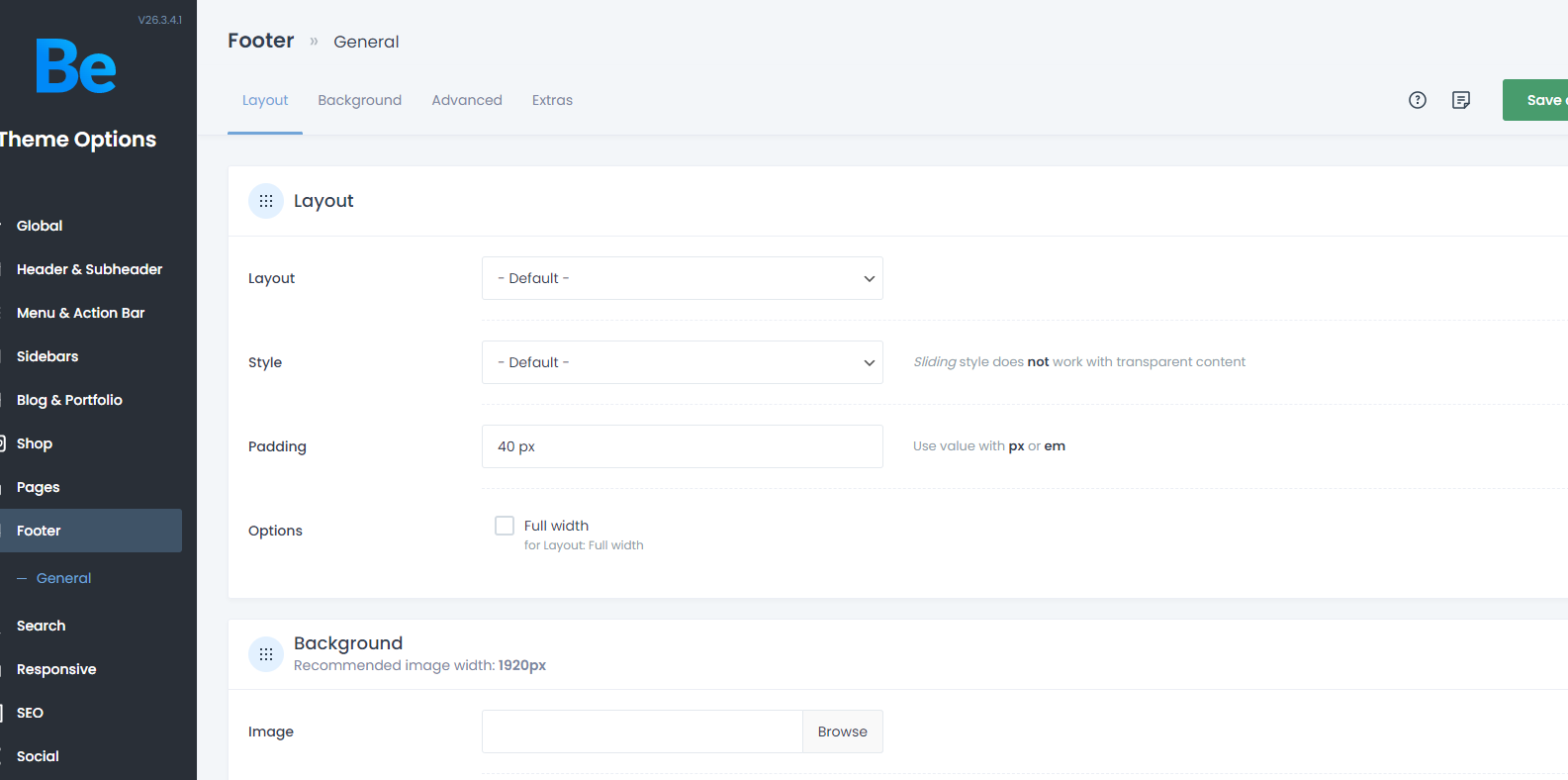Image resolution: width=1568 pixels, height=780 pixels.
Task: Click the Padding input field
Action: tap(683, 446)
